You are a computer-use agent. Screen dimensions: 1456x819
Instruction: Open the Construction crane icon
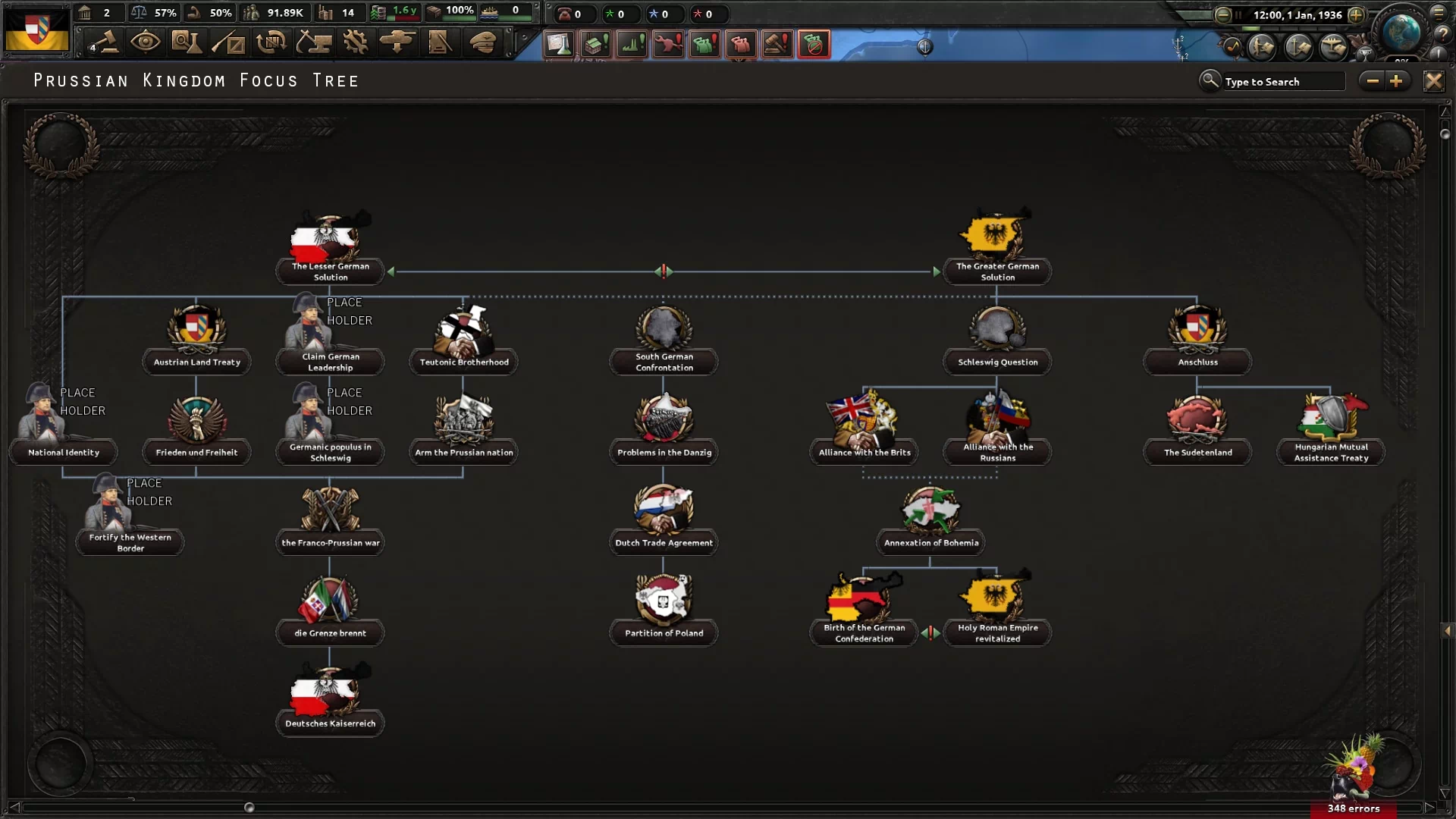tap(313, 42)
